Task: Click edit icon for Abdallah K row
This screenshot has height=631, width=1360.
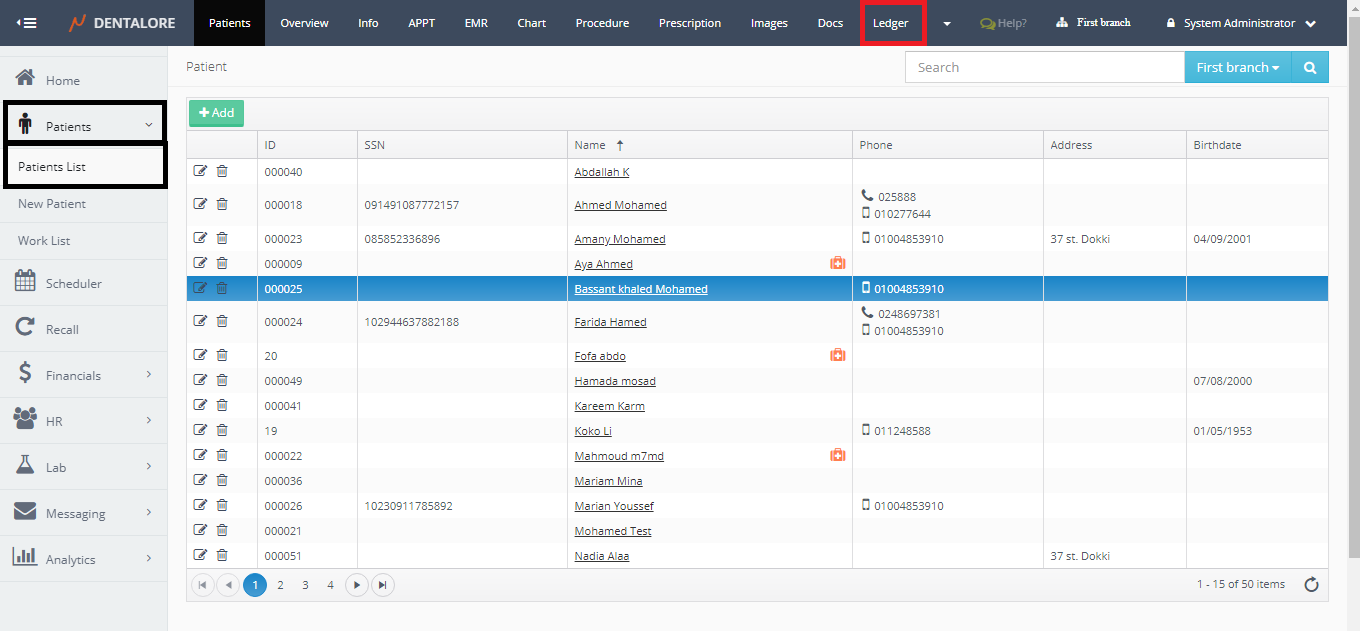Action: point(200,172)
